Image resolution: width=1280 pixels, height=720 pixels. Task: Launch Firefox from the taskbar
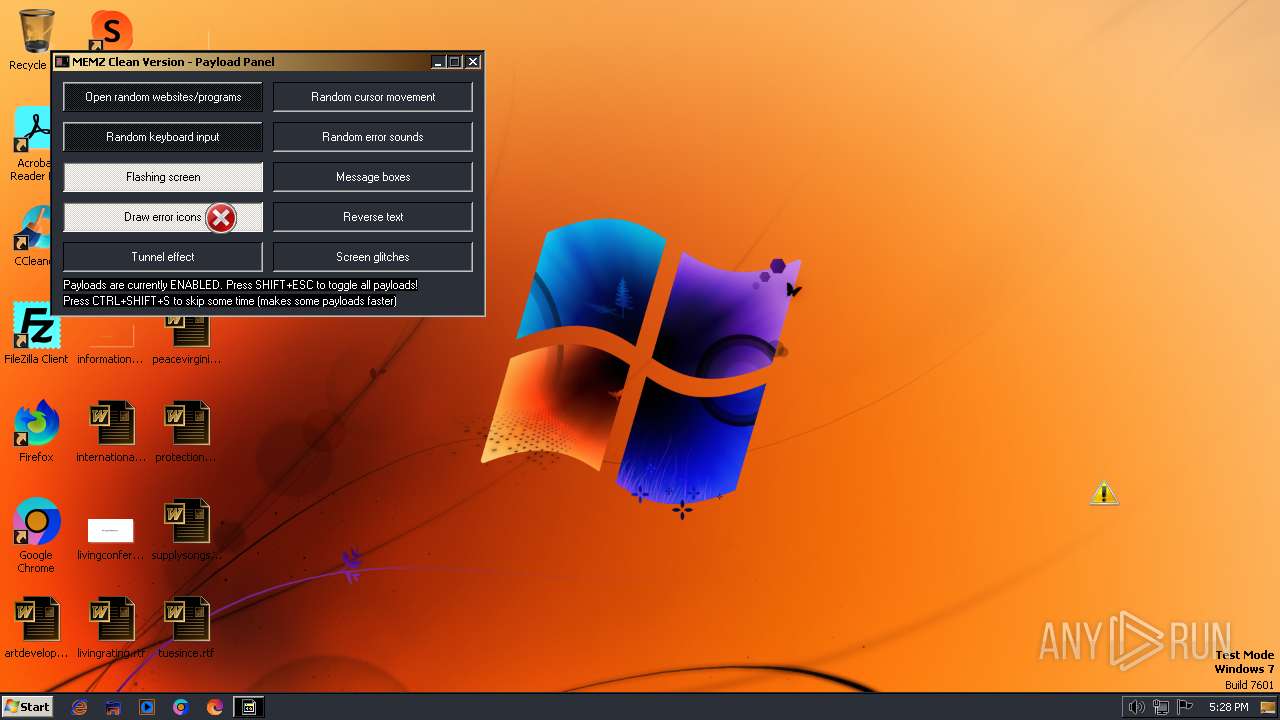[215, 707]
